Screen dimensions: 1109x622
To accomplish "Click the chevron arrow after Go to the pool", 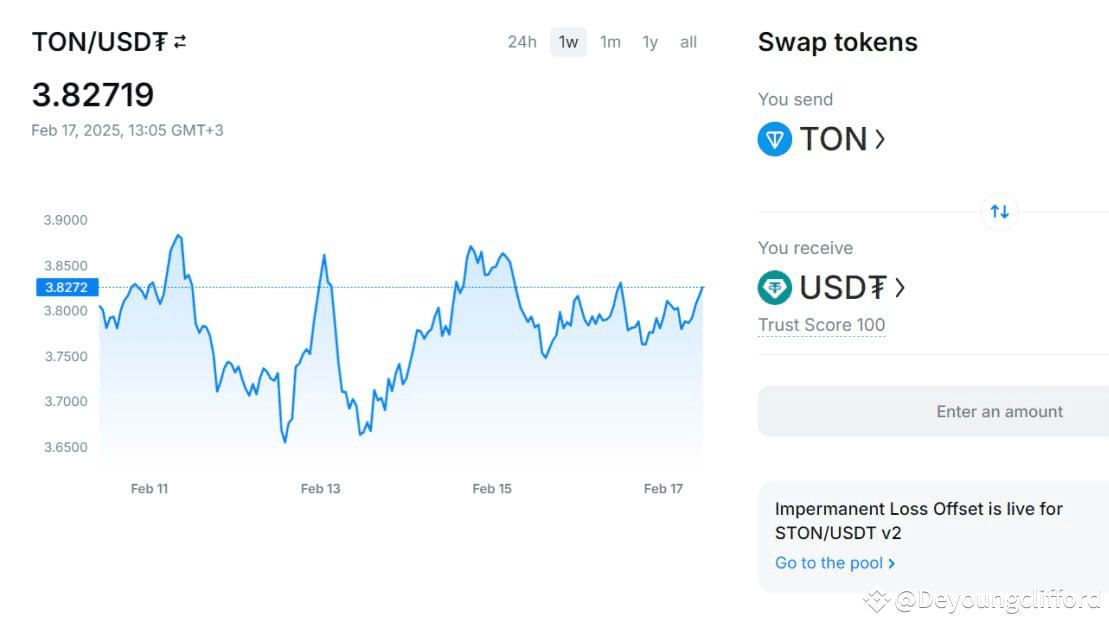I will tap(891, 563).
